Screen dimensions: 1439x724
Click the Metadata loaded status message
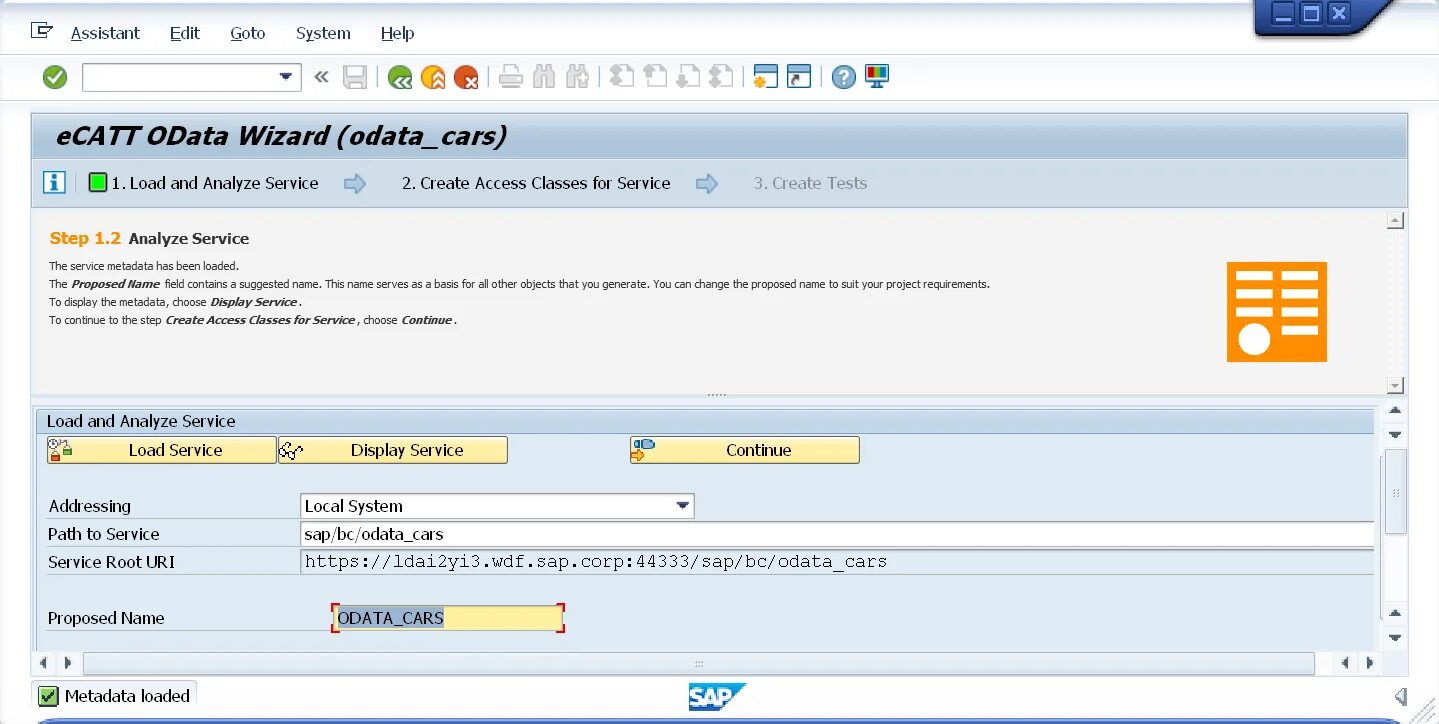[127, 696]
